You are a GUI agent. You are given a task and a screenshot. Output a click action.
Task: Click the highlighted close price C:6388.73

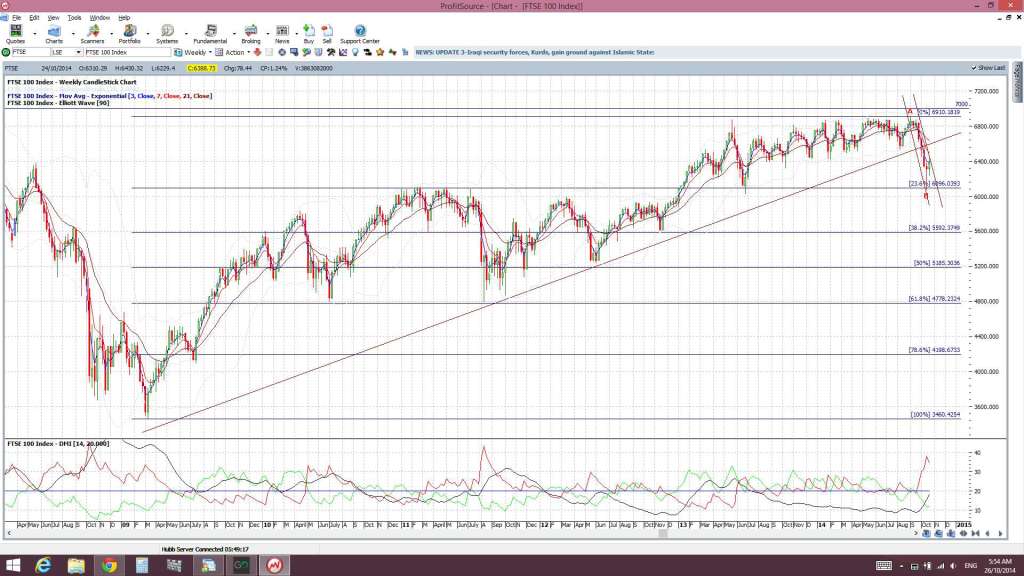click(201, 68)
